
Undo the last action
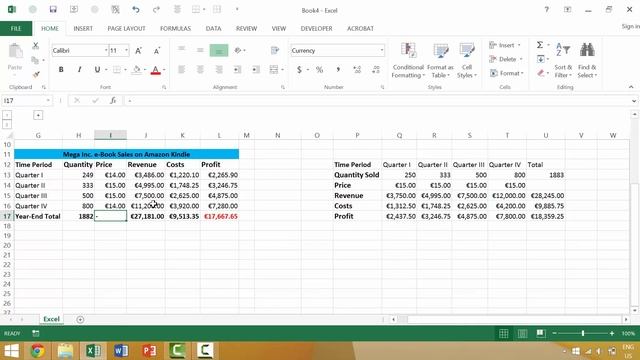coord(136,9)
